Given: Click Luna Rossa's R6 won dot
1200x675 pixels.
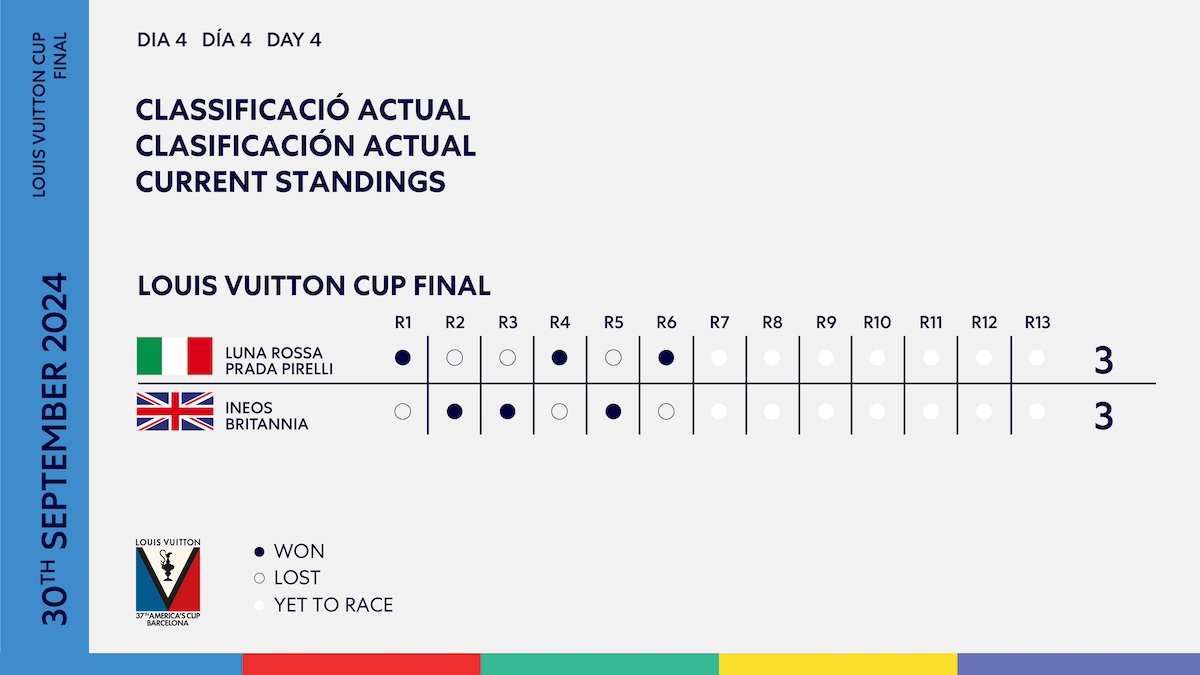Looking at the screenshot, I should 666,357.
